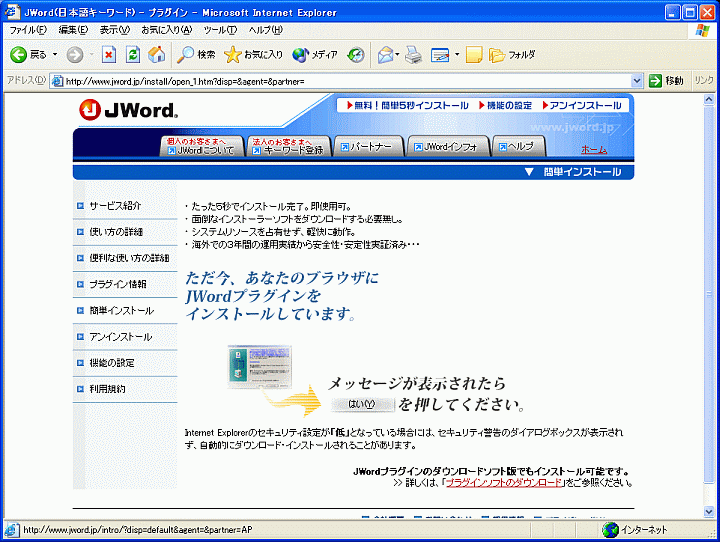Switch to the パートナー tab
The width and height of the screenshot is (720, 542).
[367, 147]
